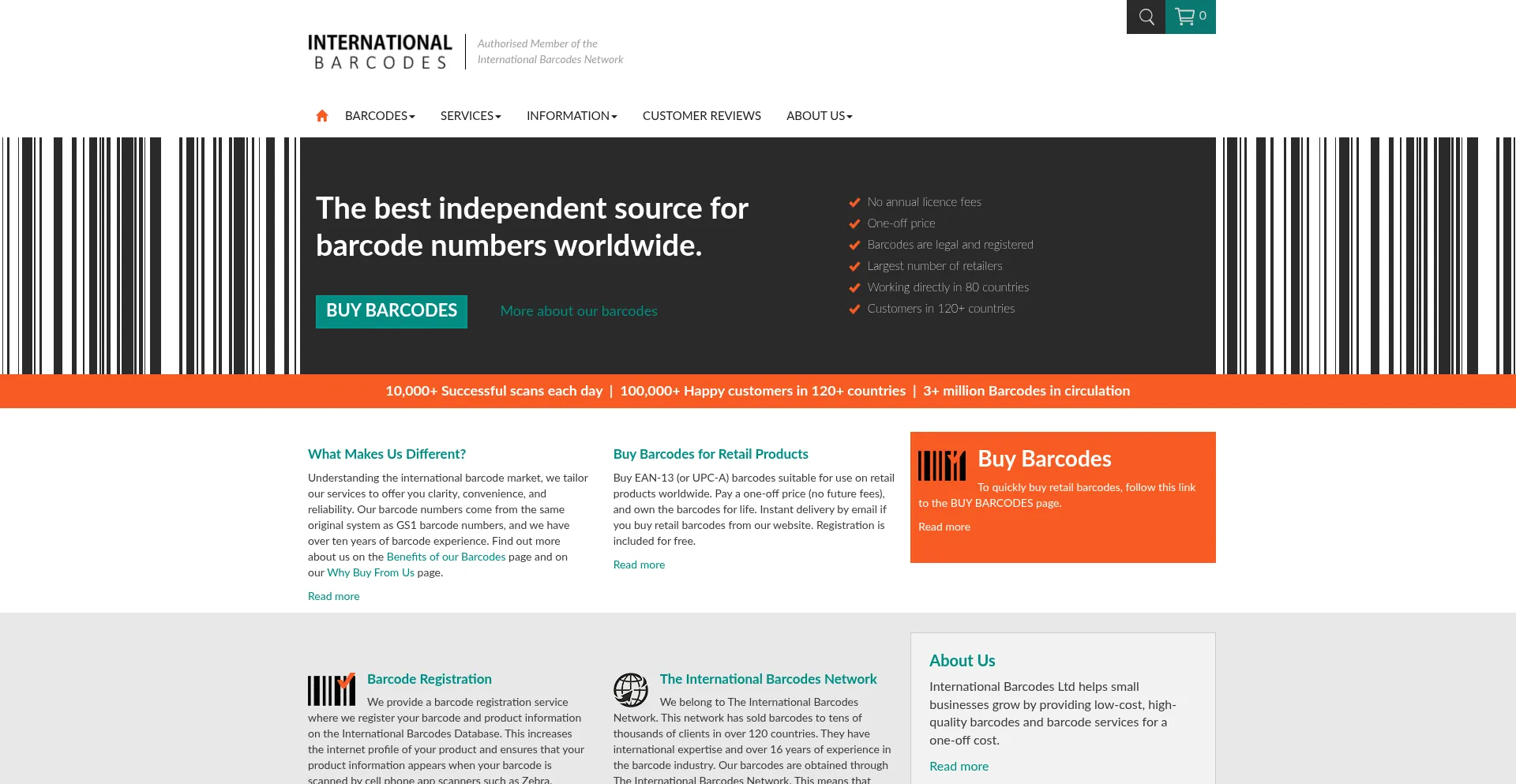
Task: Open the Barcode Registration heading link
Action: (429, 679)
